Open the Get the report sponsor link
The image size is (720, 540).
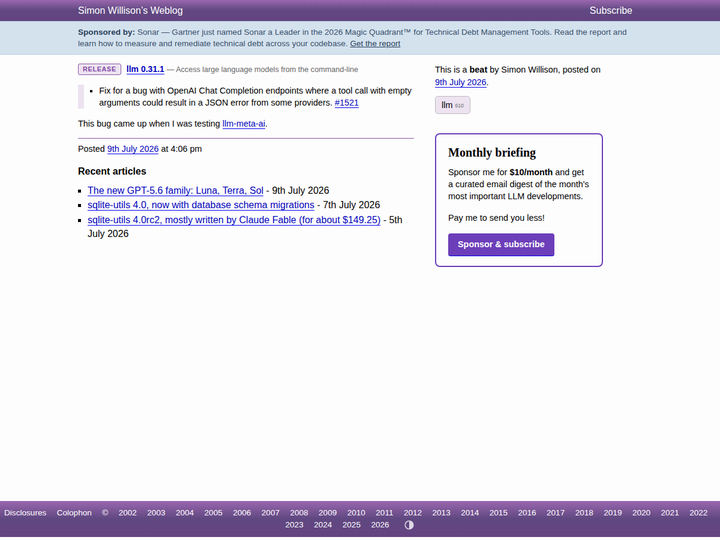tap(375, 44)
